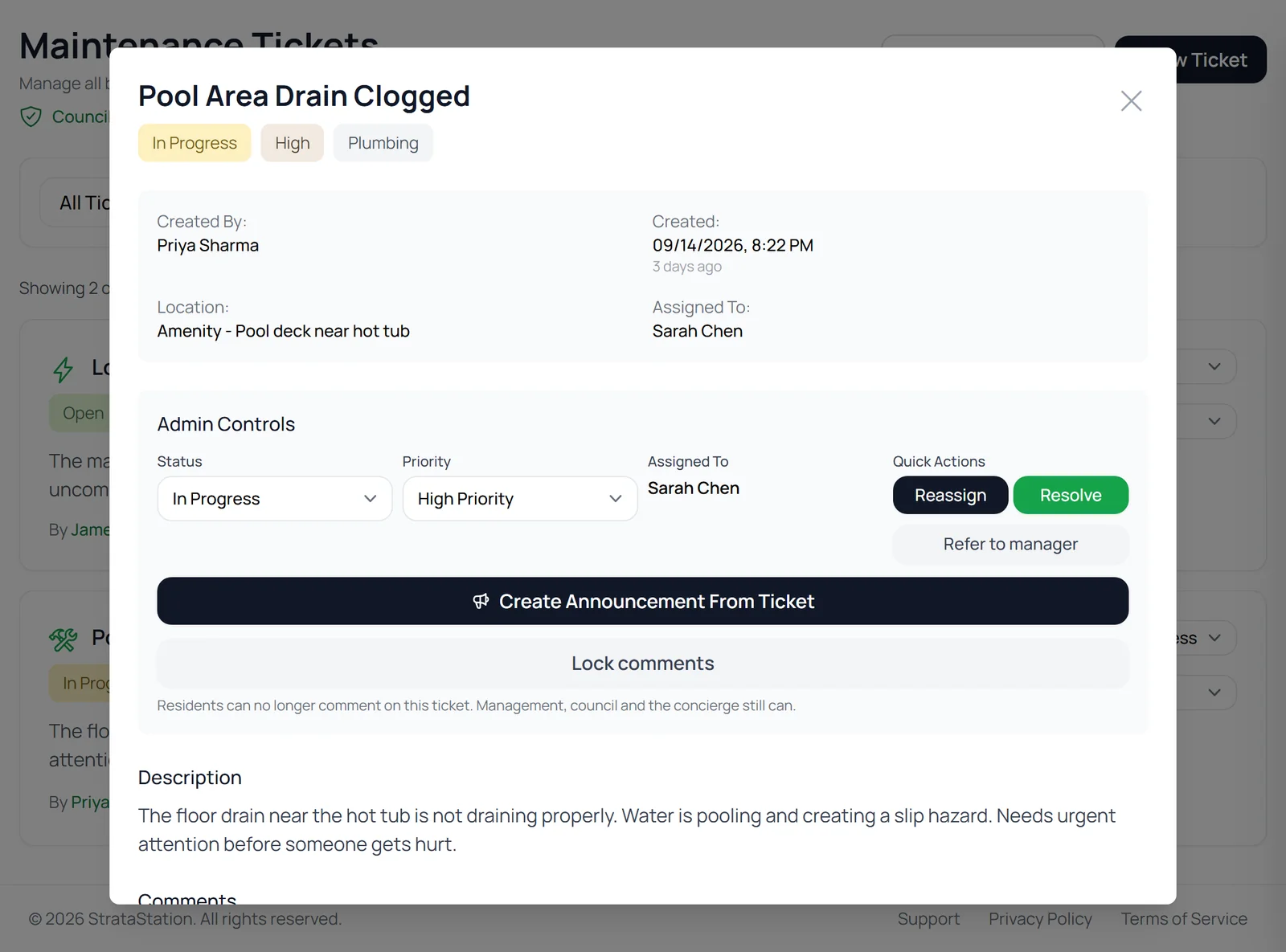Click Refer to manager button
This screenshot has width=1286, height=952.
click(1010, 544)
